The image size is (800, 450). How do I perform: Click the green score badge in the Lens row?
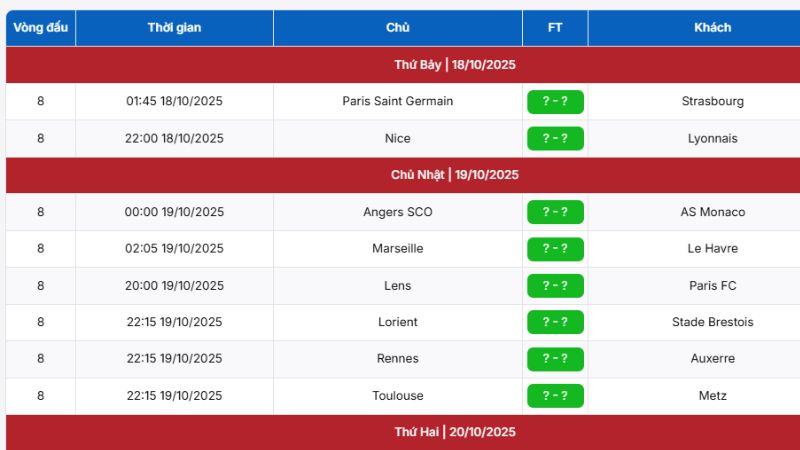[x=555, y=285]
